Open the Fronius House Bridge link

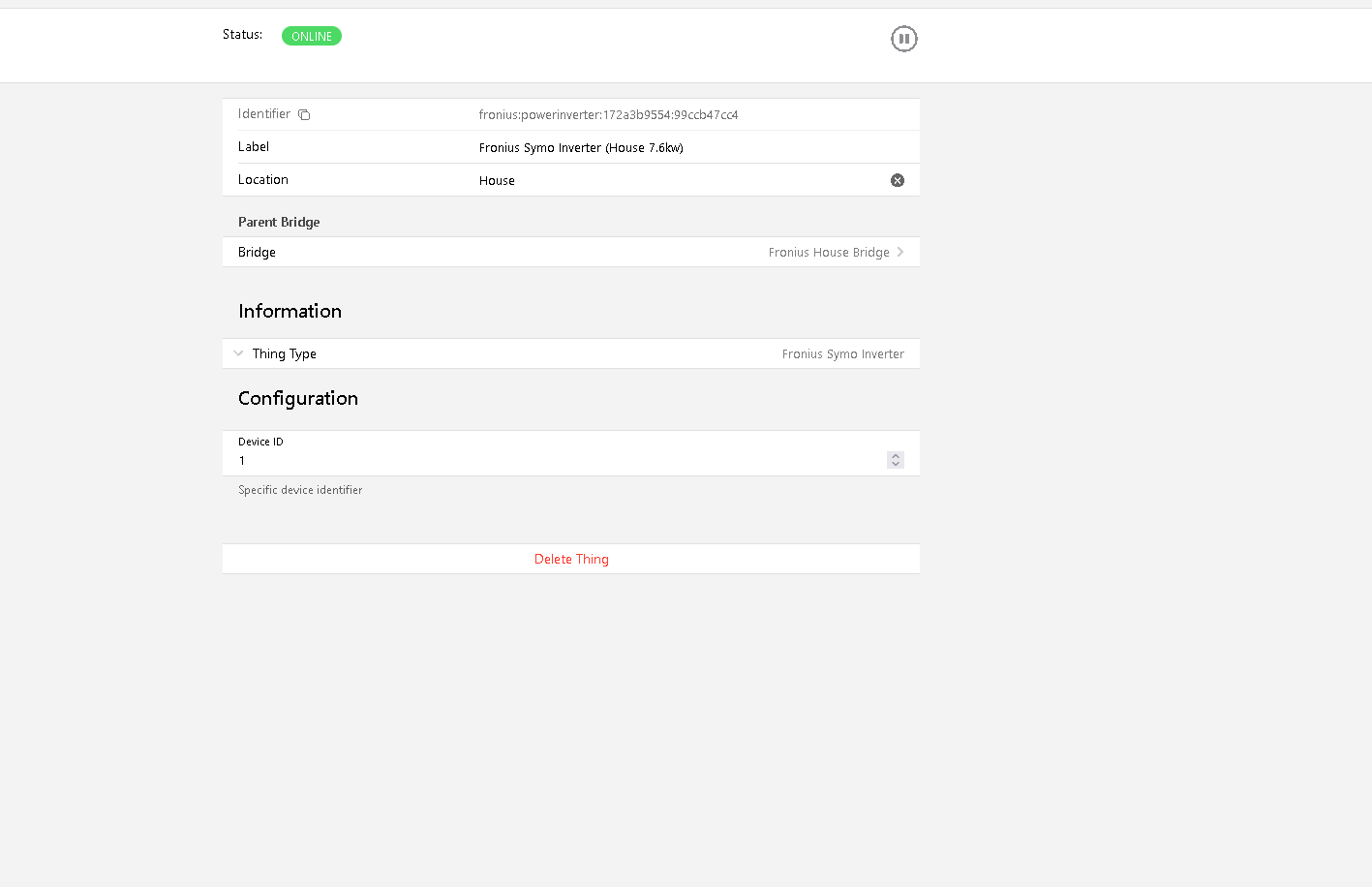coord(829,252)
